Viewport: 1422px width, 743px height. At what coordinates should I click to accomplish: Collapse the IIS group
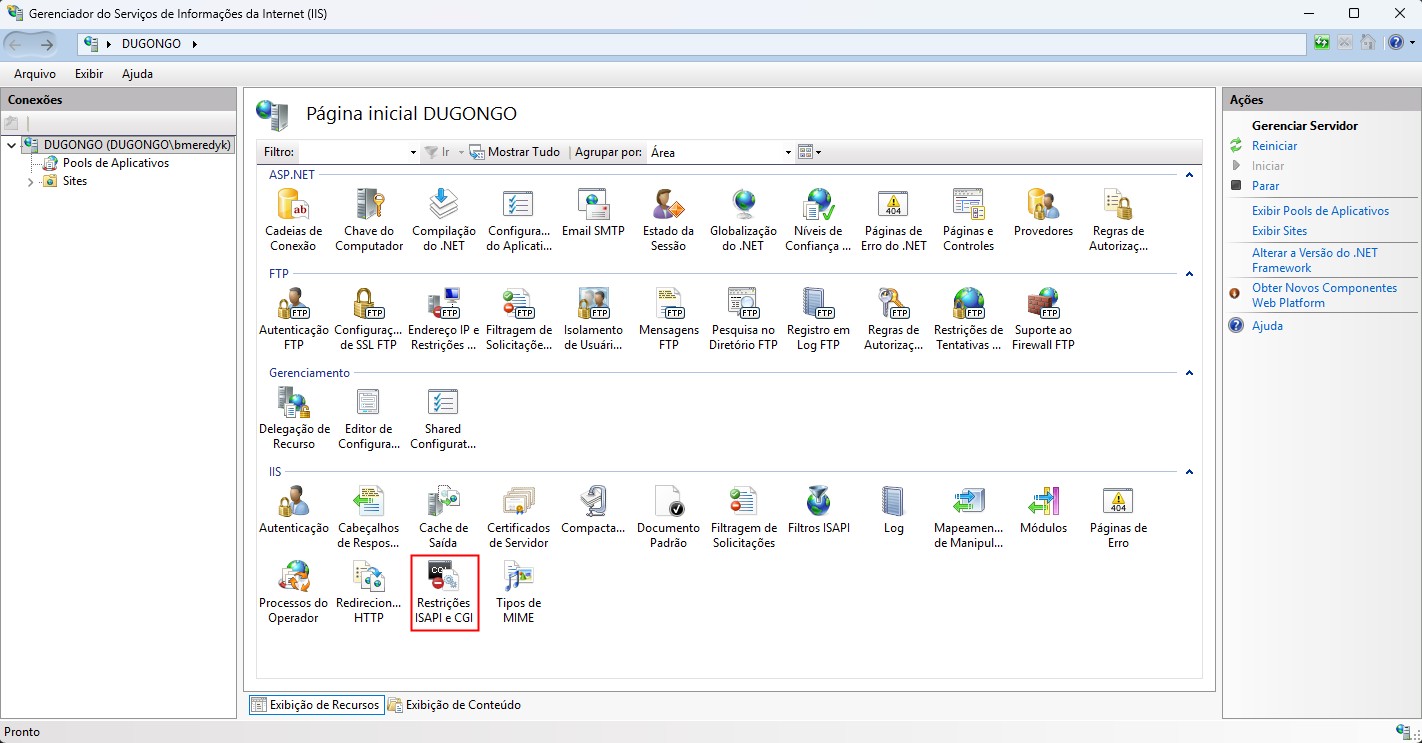pos(1189,472)
